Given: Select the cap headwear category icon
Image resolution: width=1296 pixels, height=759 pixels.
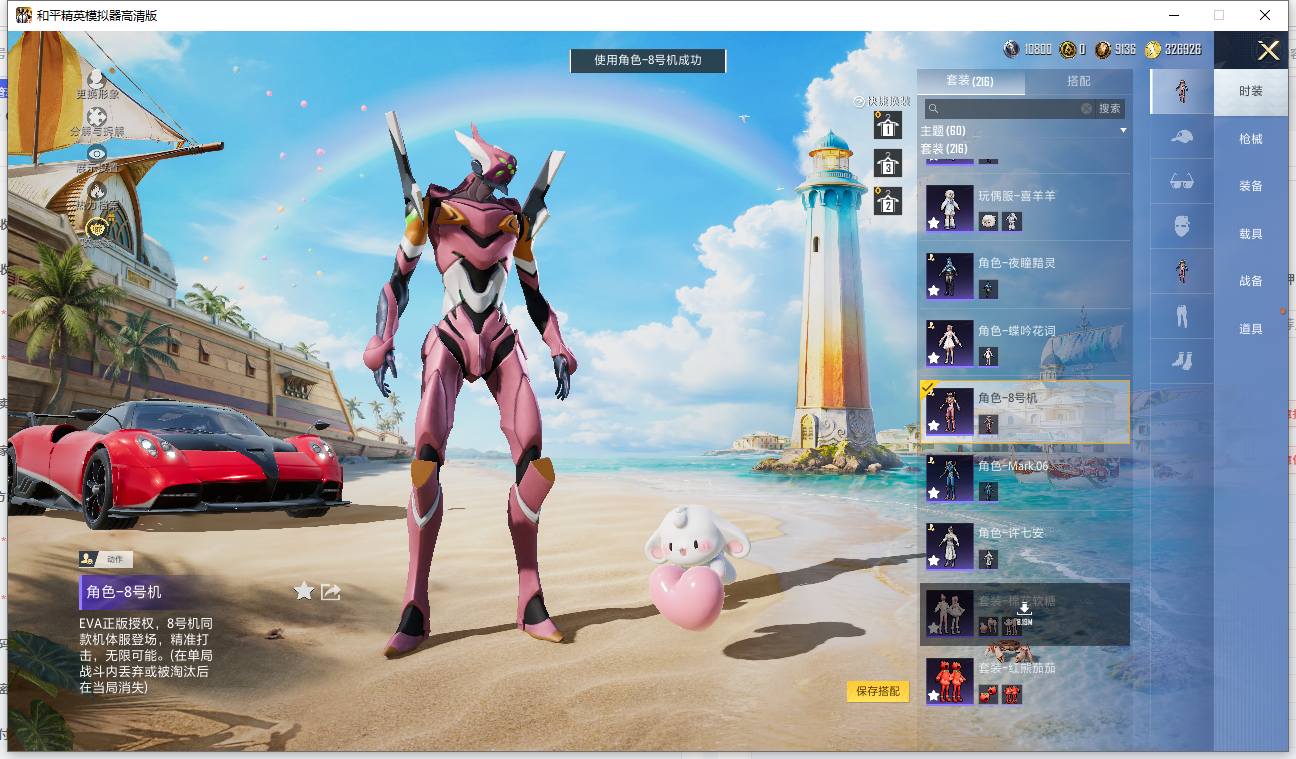Looking at the screenshot, I should tap(1182, 136).
